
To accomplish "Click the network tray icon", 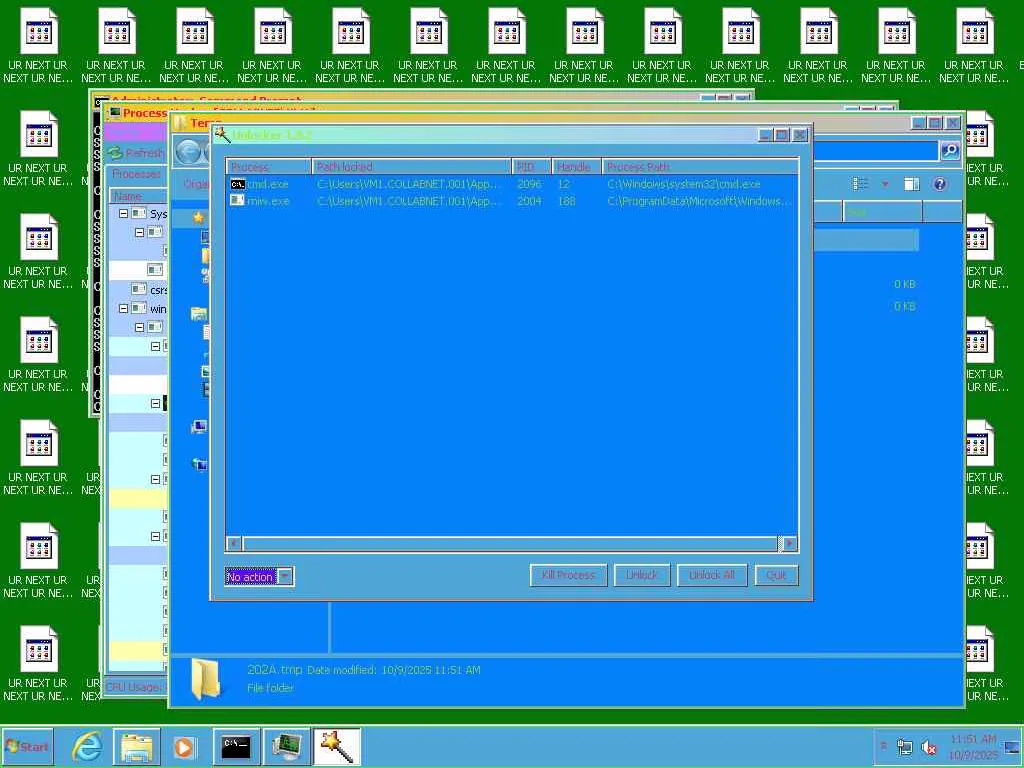I will pyautogui.click(x=904, y=746).
